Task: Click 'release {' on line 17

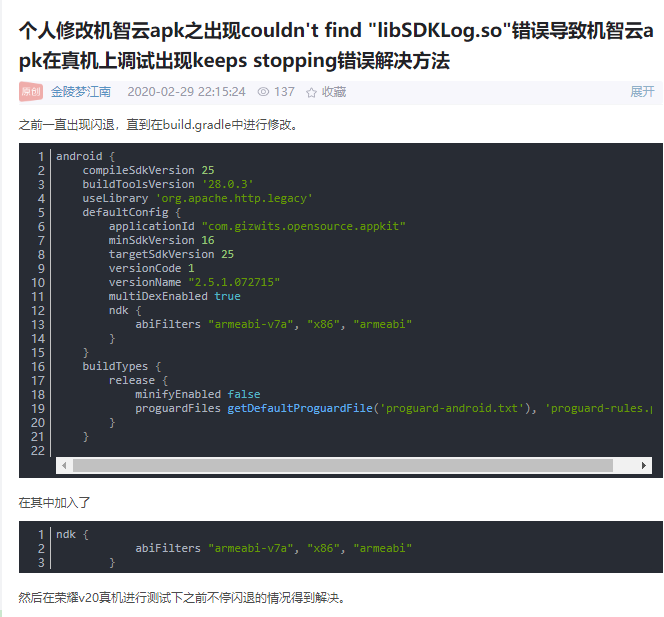Action: click(138, 380)
